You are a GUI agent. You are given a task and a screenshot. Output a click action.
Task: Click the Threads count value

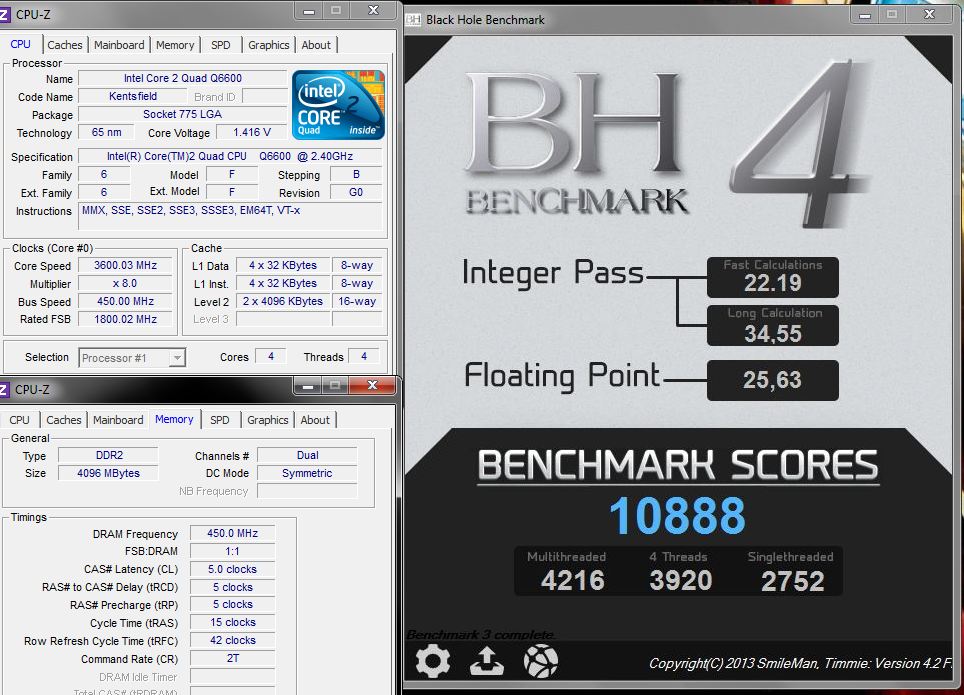[364, 357]
